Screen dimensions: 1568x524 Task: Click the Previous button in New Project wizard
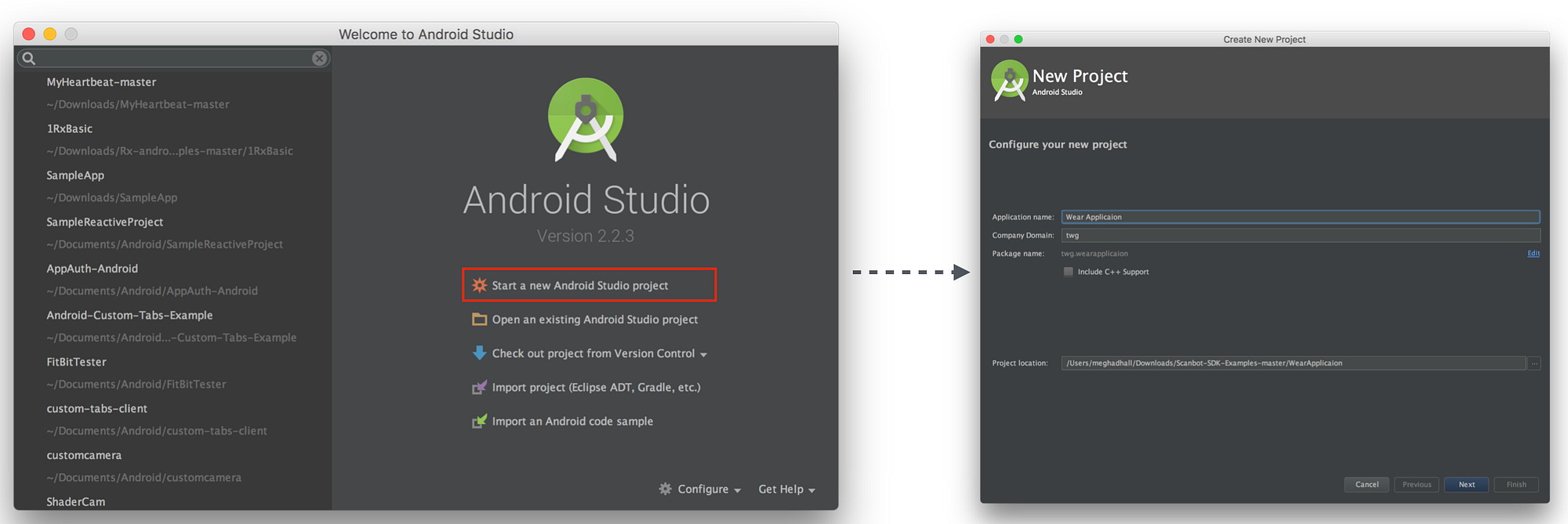(1417, 485)
